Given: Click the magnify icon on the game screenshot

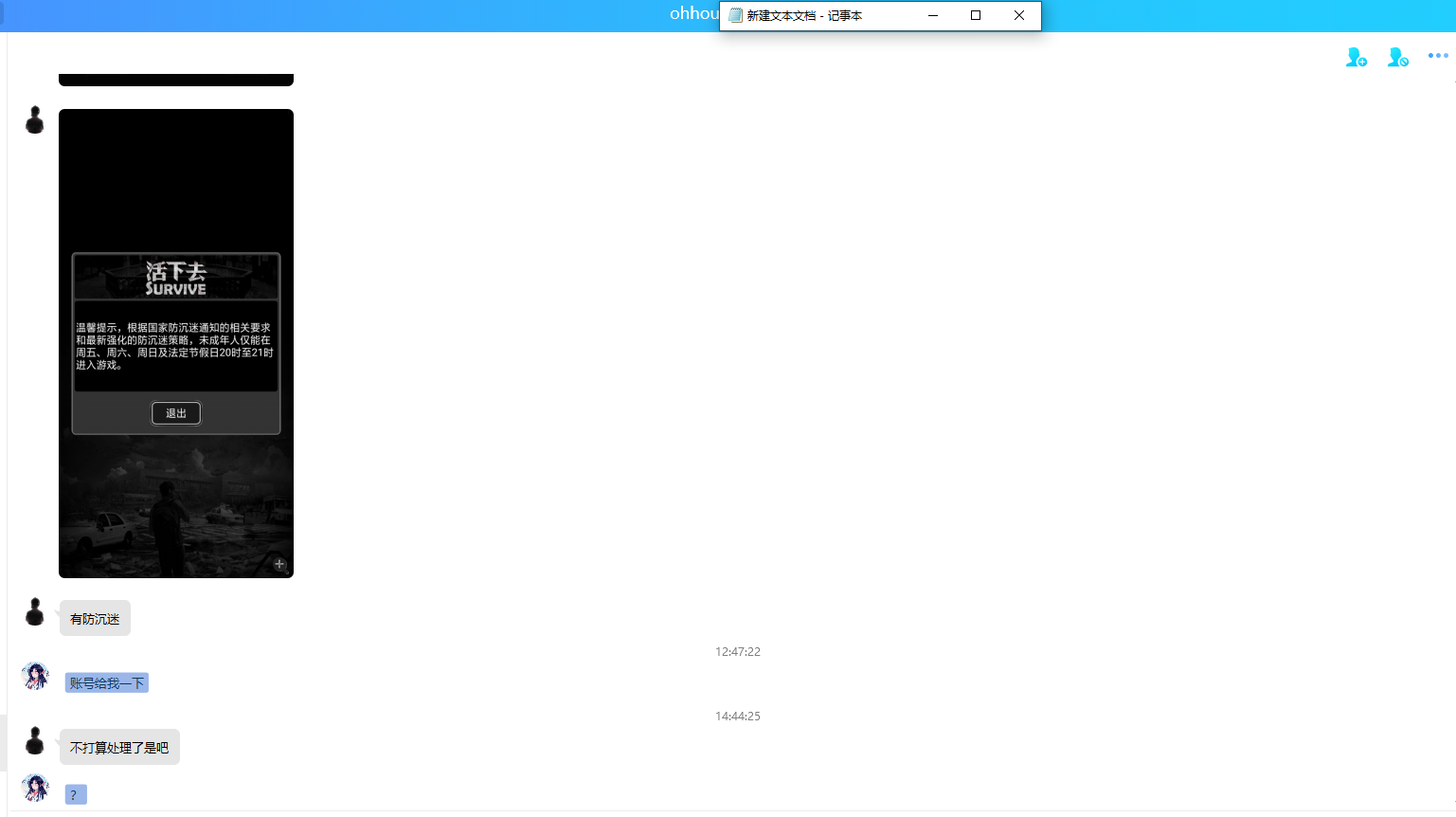Looking at the screenshot, I should pyautogui.click(x=279, y=564).
